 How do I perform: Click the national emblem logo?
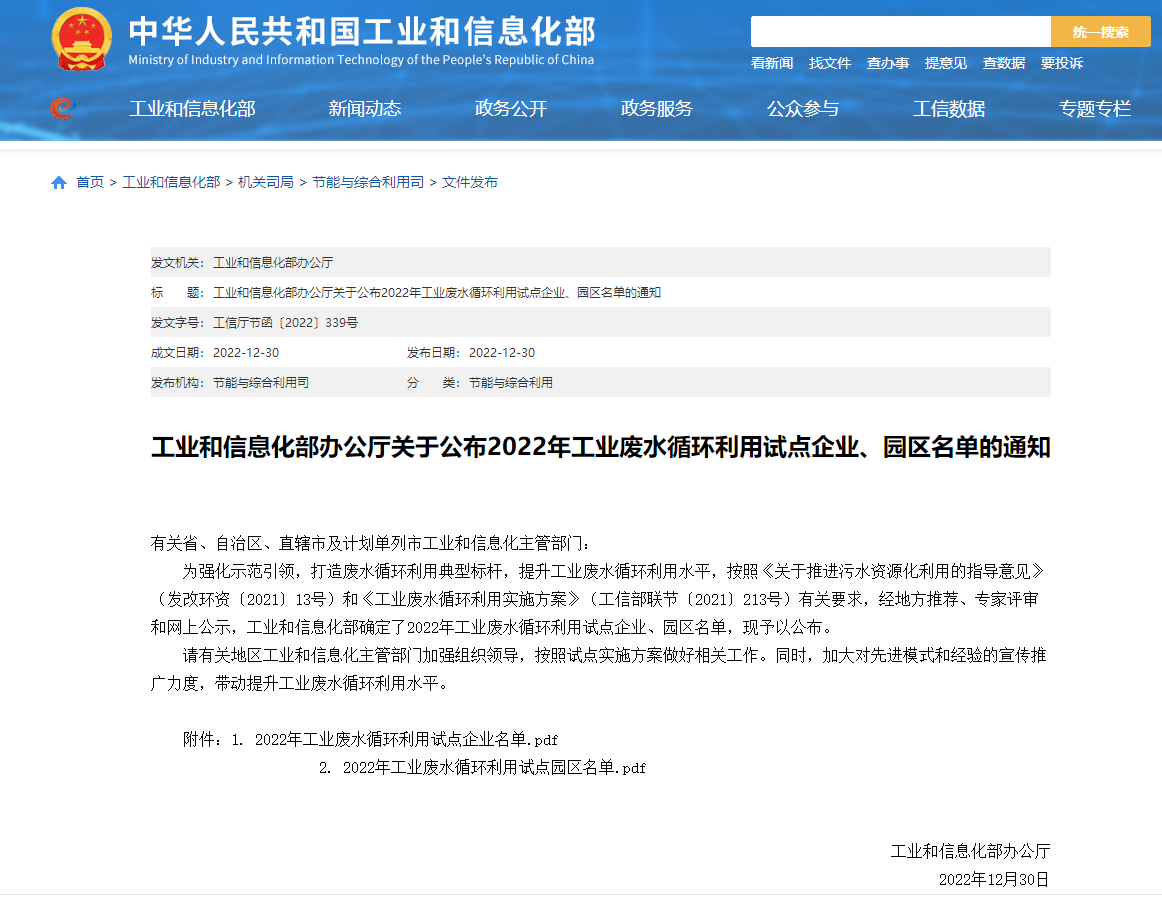click(82, 39)
